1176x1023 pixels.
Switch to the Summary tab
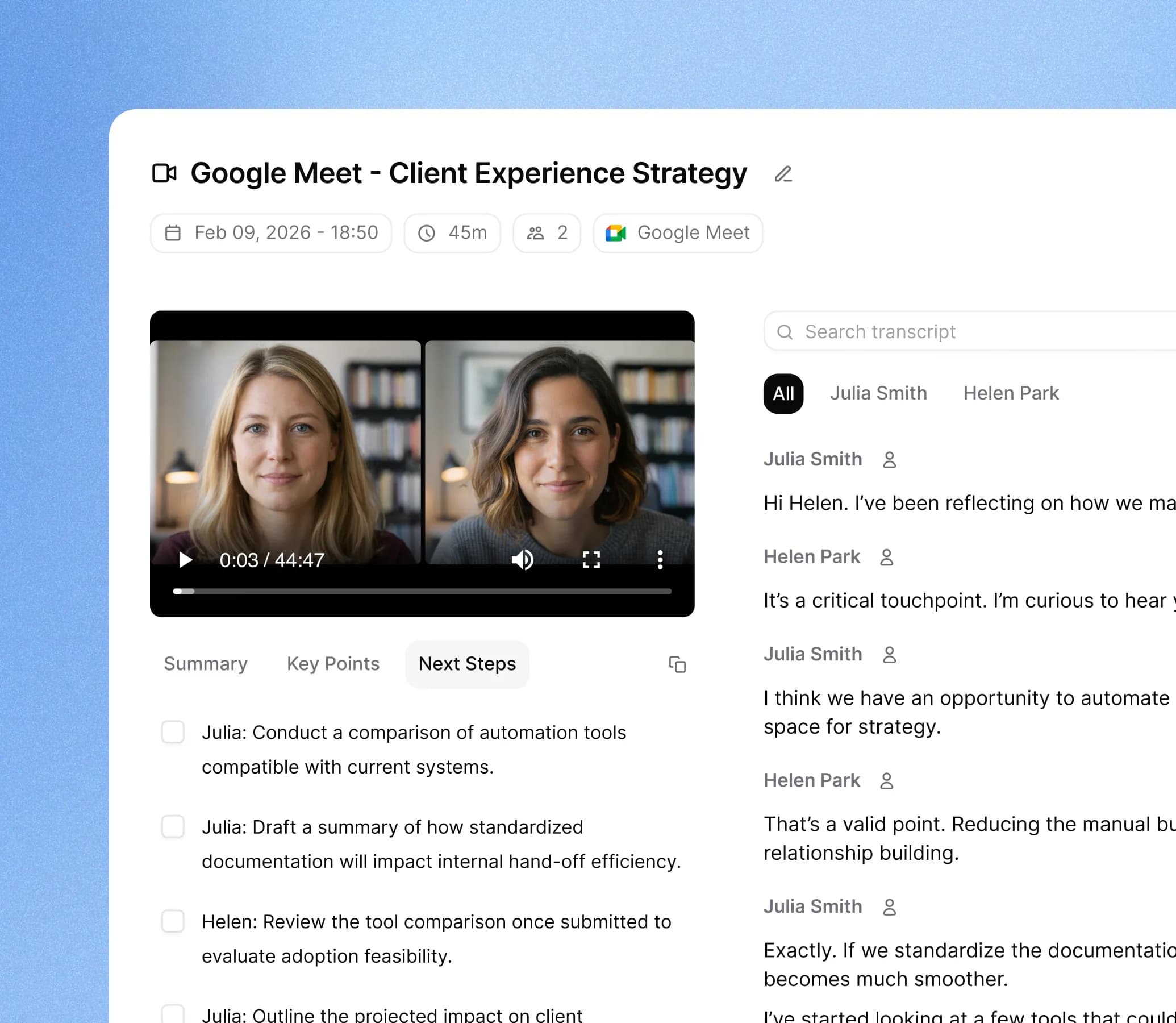coord(206,664)
